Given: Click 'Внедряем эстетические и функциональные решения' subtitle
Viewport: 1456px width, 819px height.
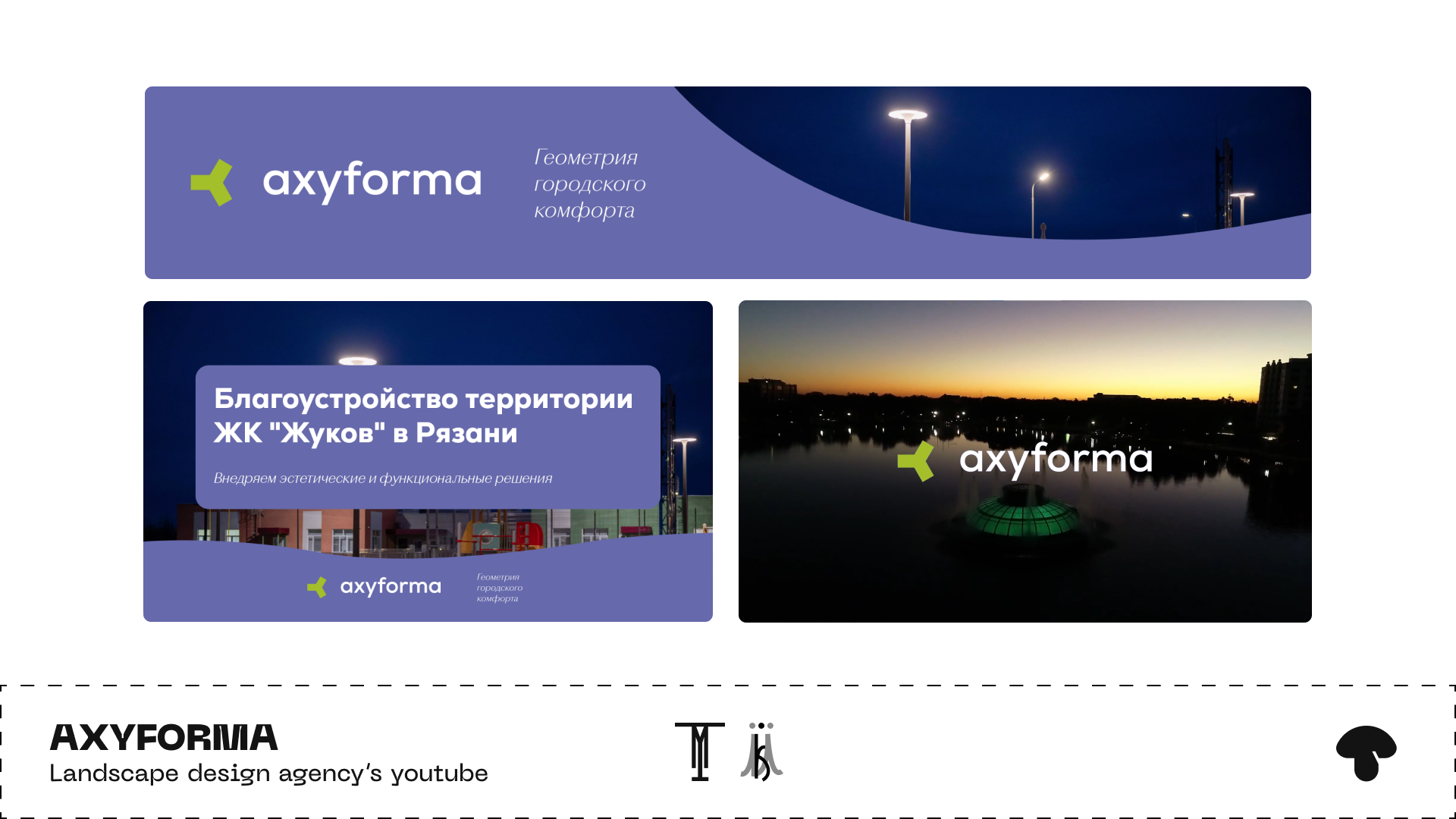Looking at the screenshot, I should click(382, 479).
